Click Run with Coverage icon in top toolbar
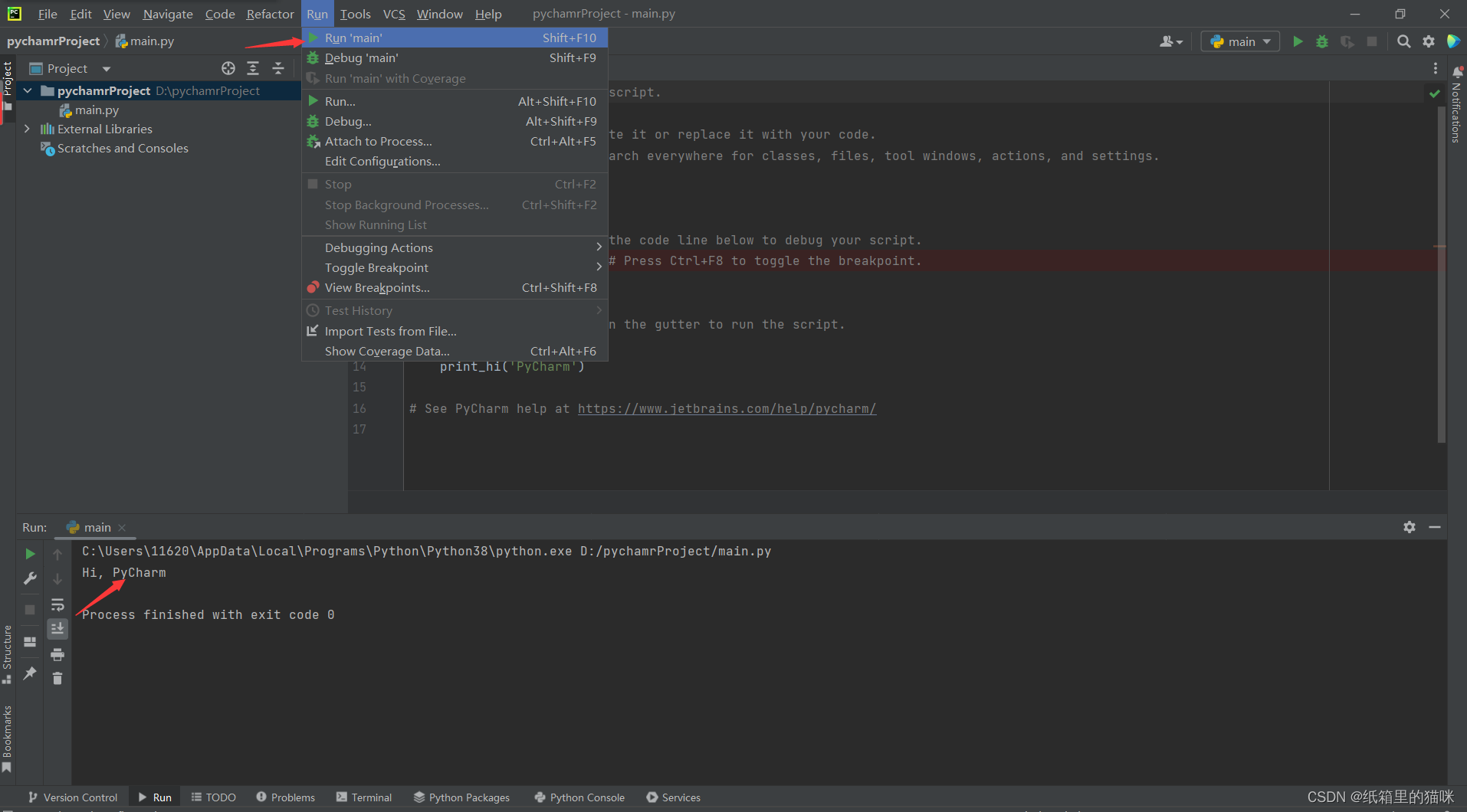The width and height of the screenshot is (1467, 812). (1347, 41)
